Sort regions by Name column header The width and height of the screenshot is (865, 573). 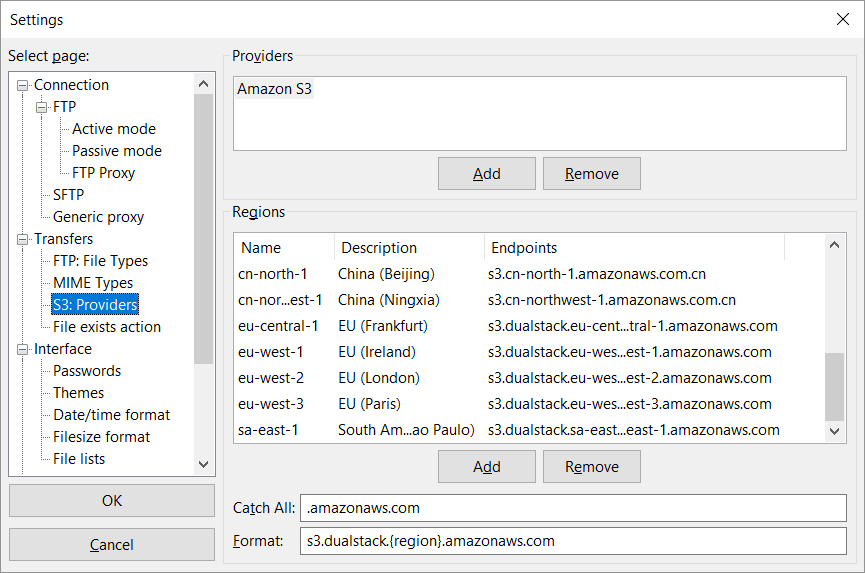pyautogui.click(x=284, y=248)
